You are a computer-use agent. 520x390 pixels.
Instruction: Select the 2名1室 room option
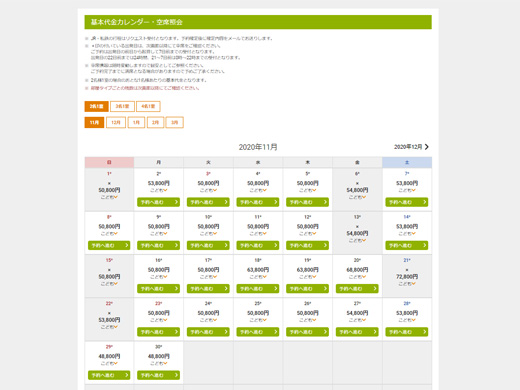(96, 106)
